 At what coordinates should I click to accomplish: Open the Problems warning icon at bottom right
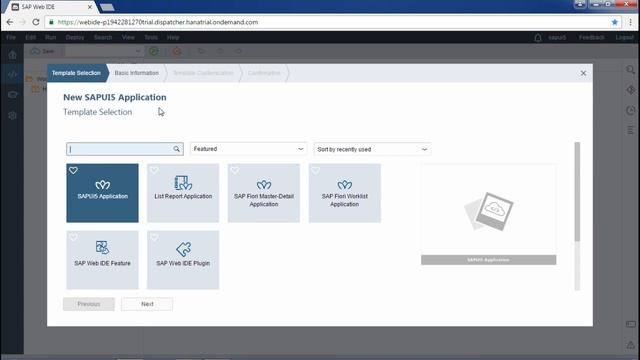tap(631, 345)
